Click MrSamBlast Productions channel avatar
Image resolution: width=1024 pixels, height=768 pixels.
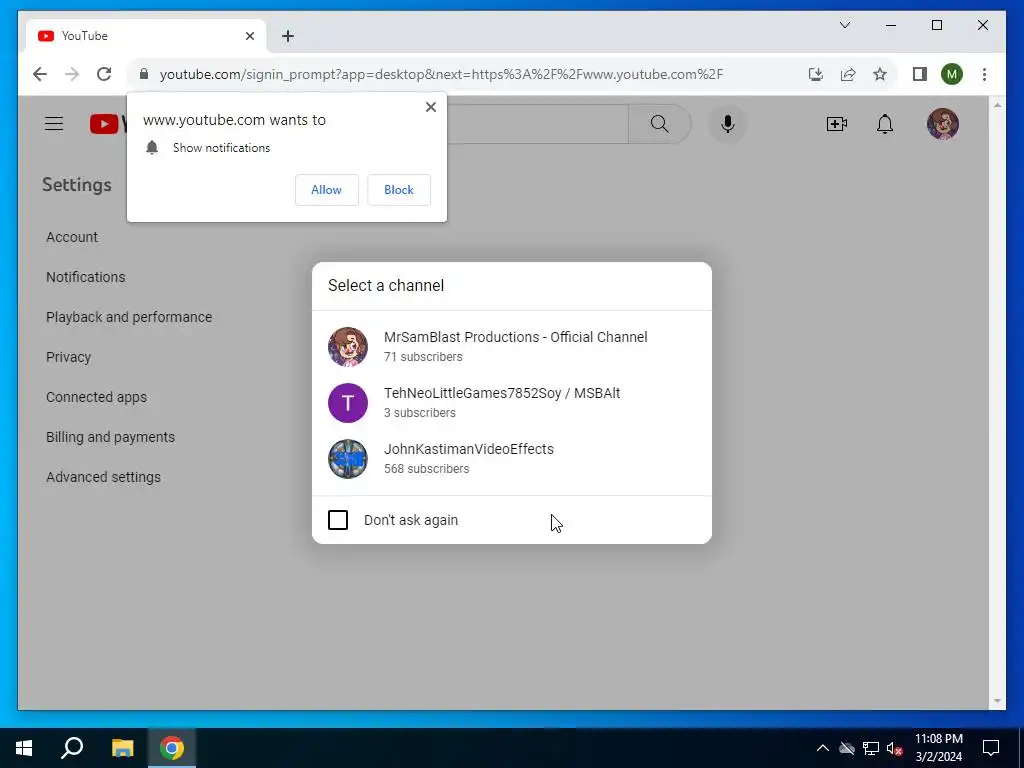coord(347,347)
